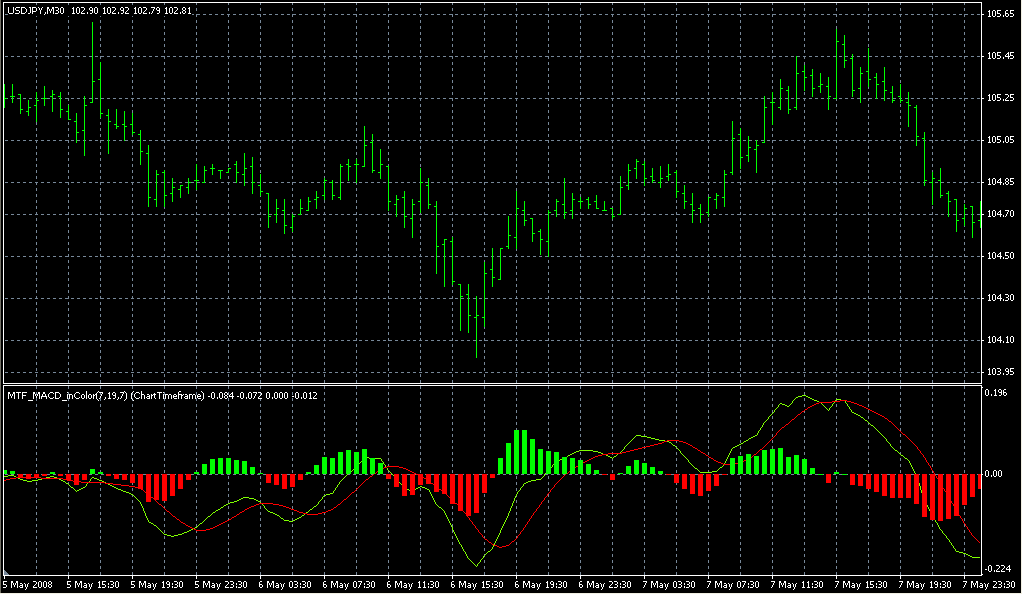Click the USDJPY,M30 chart title text
Viewport: 1024px width, 594px height.
tap(34, 10)
